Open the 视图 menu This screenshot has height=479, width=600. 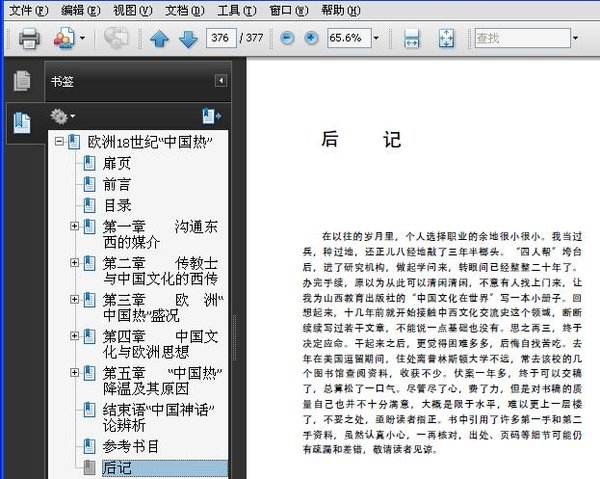point(132,10)
